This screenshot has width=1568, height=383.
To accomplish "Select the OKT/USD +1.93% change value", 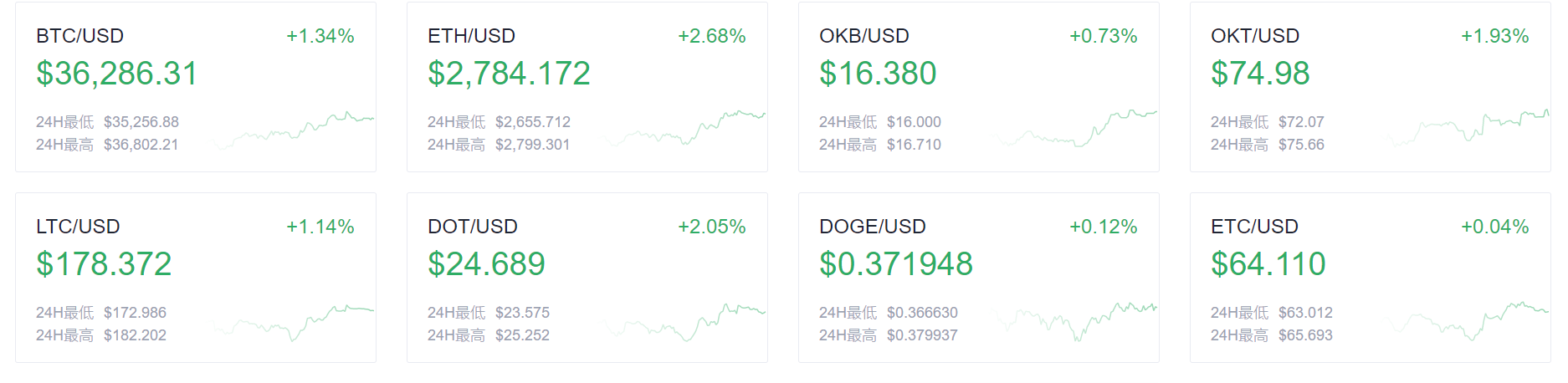I will [x=1495, y=36].
